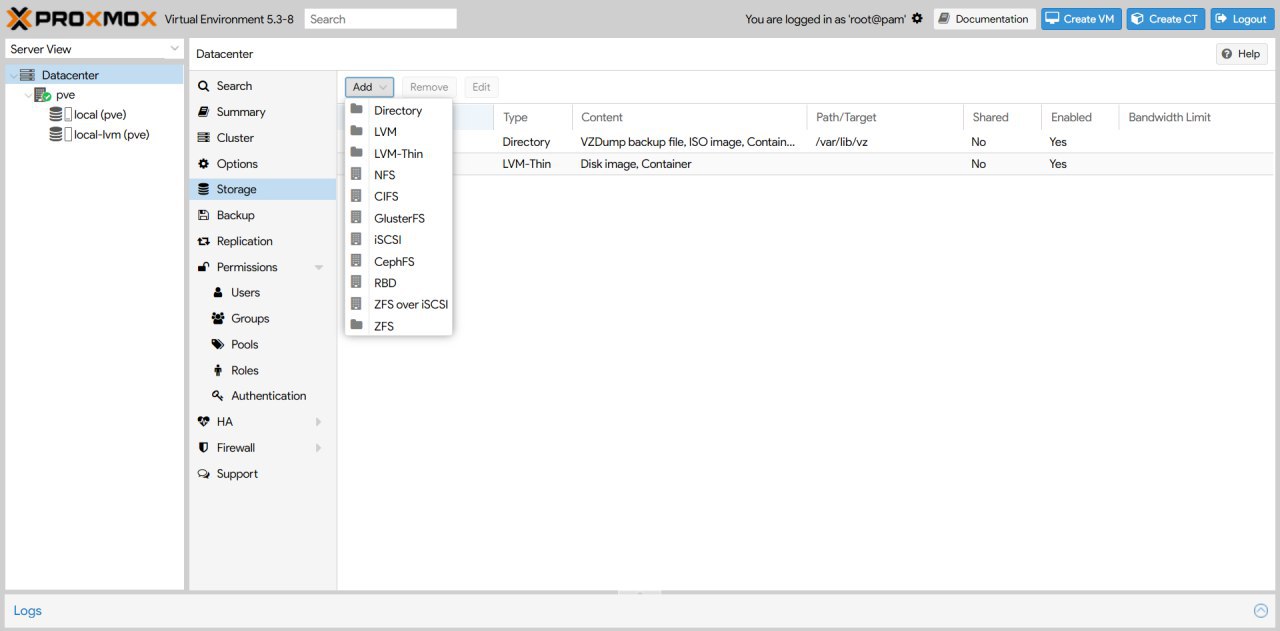Sort by the Enabled column header
This screenshot has height=631, width=1280.
coord(1071,117)
